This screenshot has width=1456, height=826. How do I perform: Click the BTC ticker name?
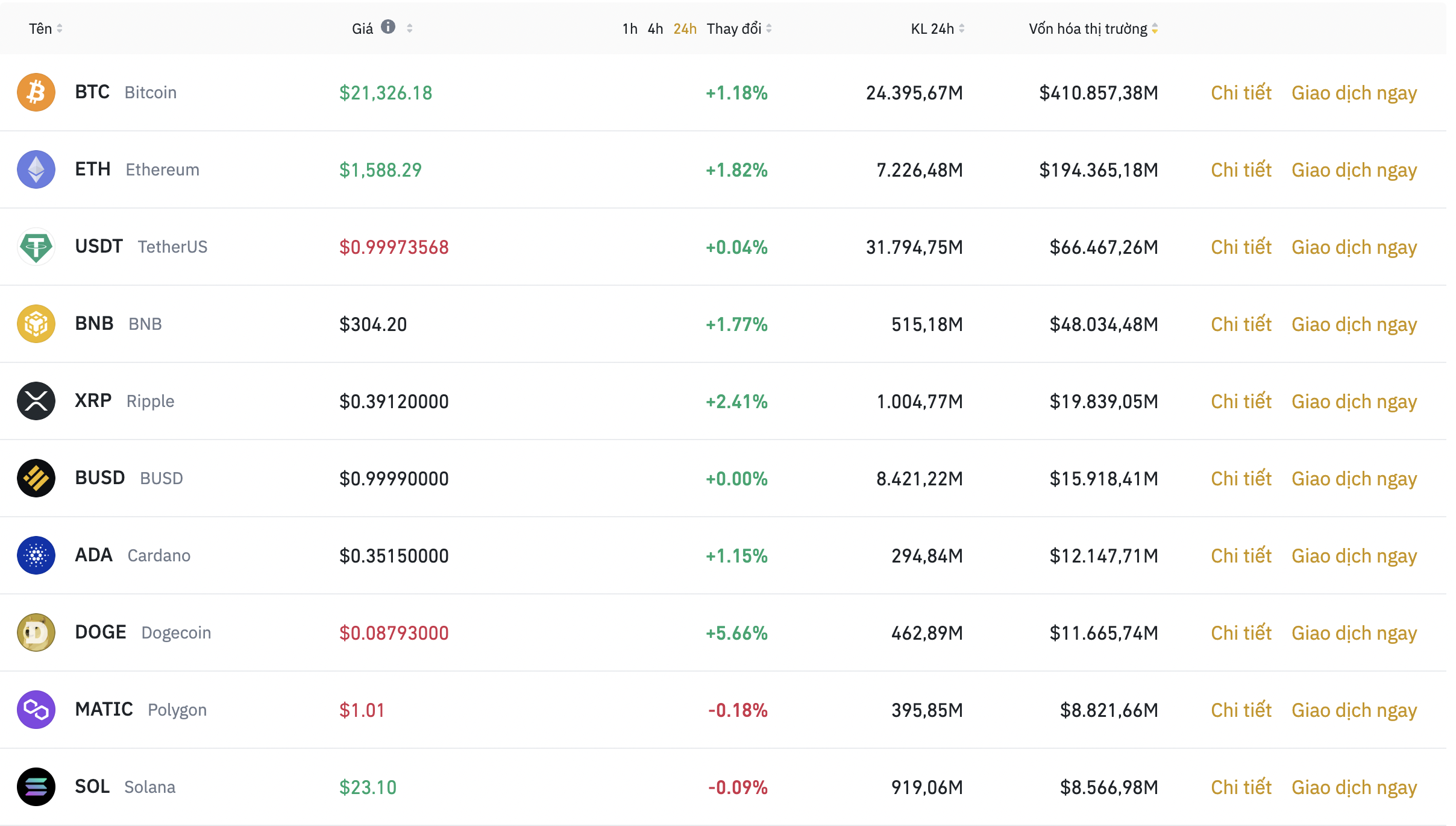coord(92,92)
